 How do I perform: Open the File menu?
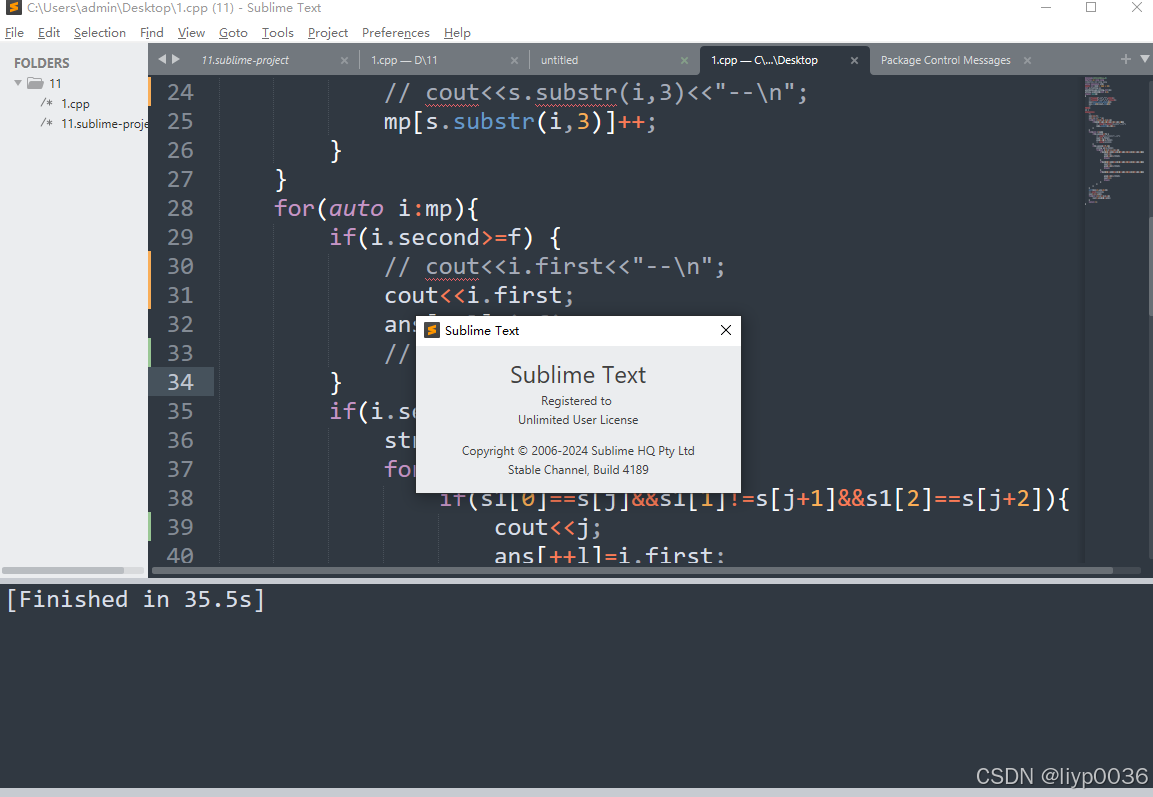click(x=14, y=32)
